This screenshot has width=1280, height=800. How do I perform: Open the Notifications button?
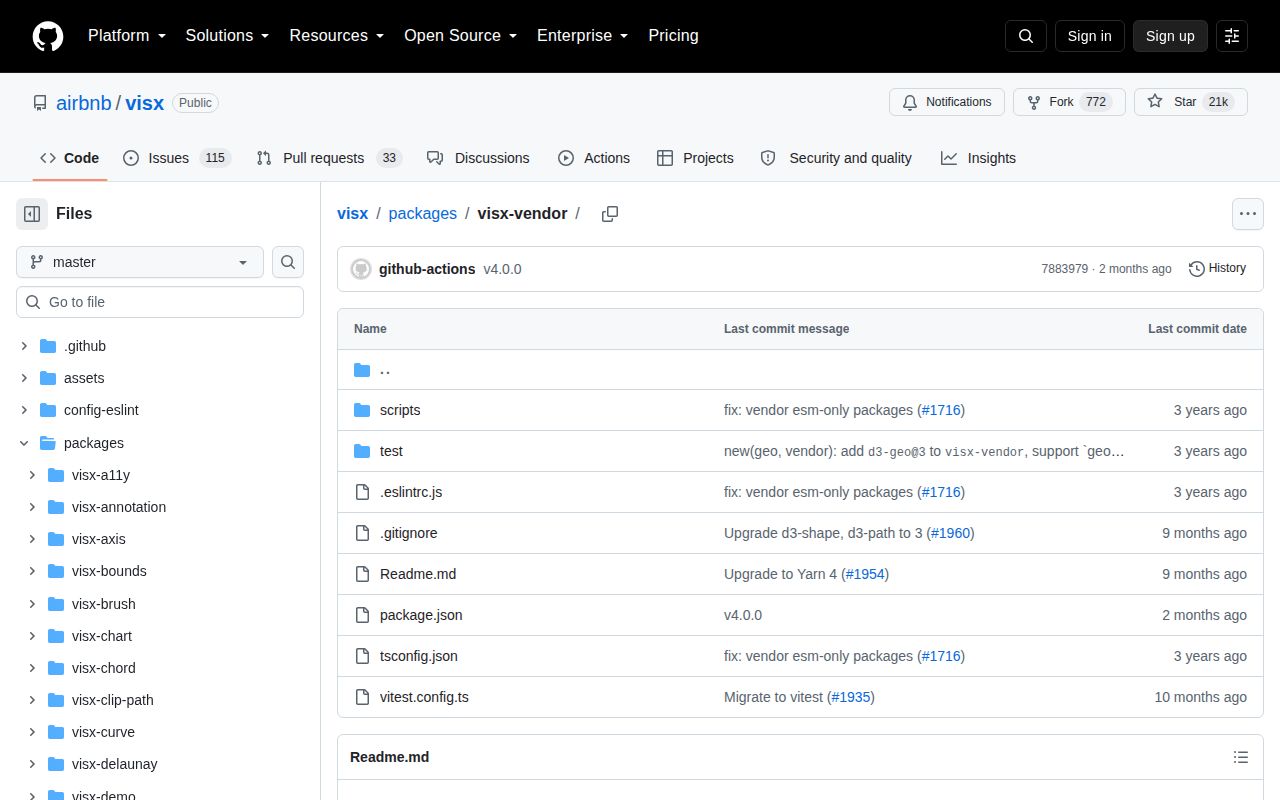coord(947,102)
